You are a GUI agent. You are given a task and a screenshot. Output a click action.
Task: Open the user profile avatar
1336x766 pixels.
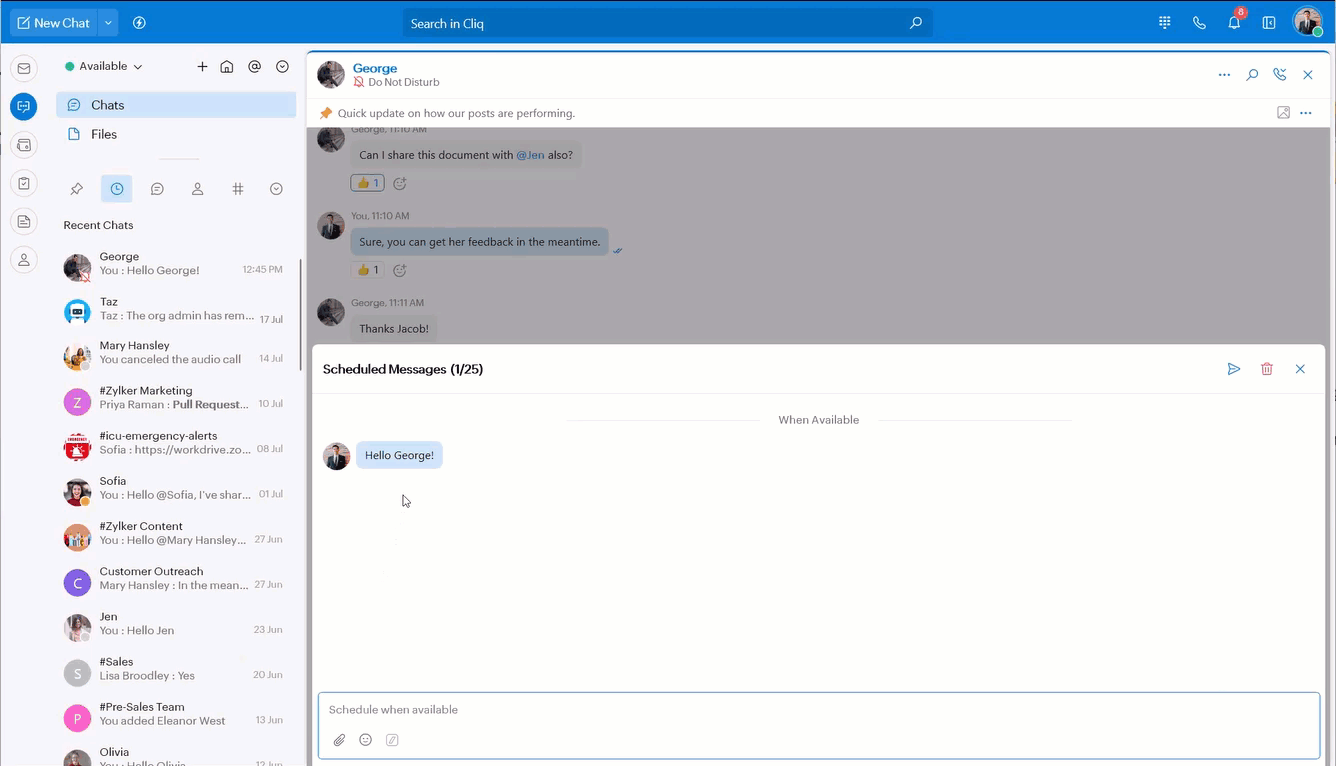[1308, 22]
